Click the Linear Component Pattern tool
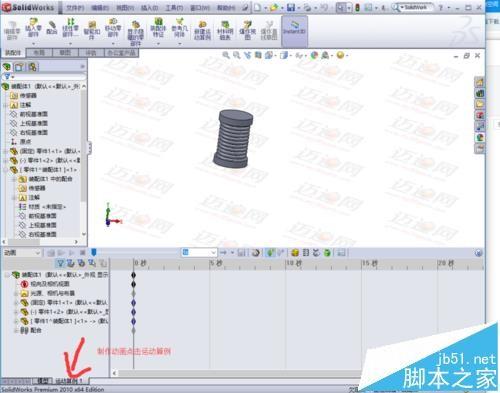The width and height of the screenshot is (500, 393). pyautogui.click(x=70, y=28)
